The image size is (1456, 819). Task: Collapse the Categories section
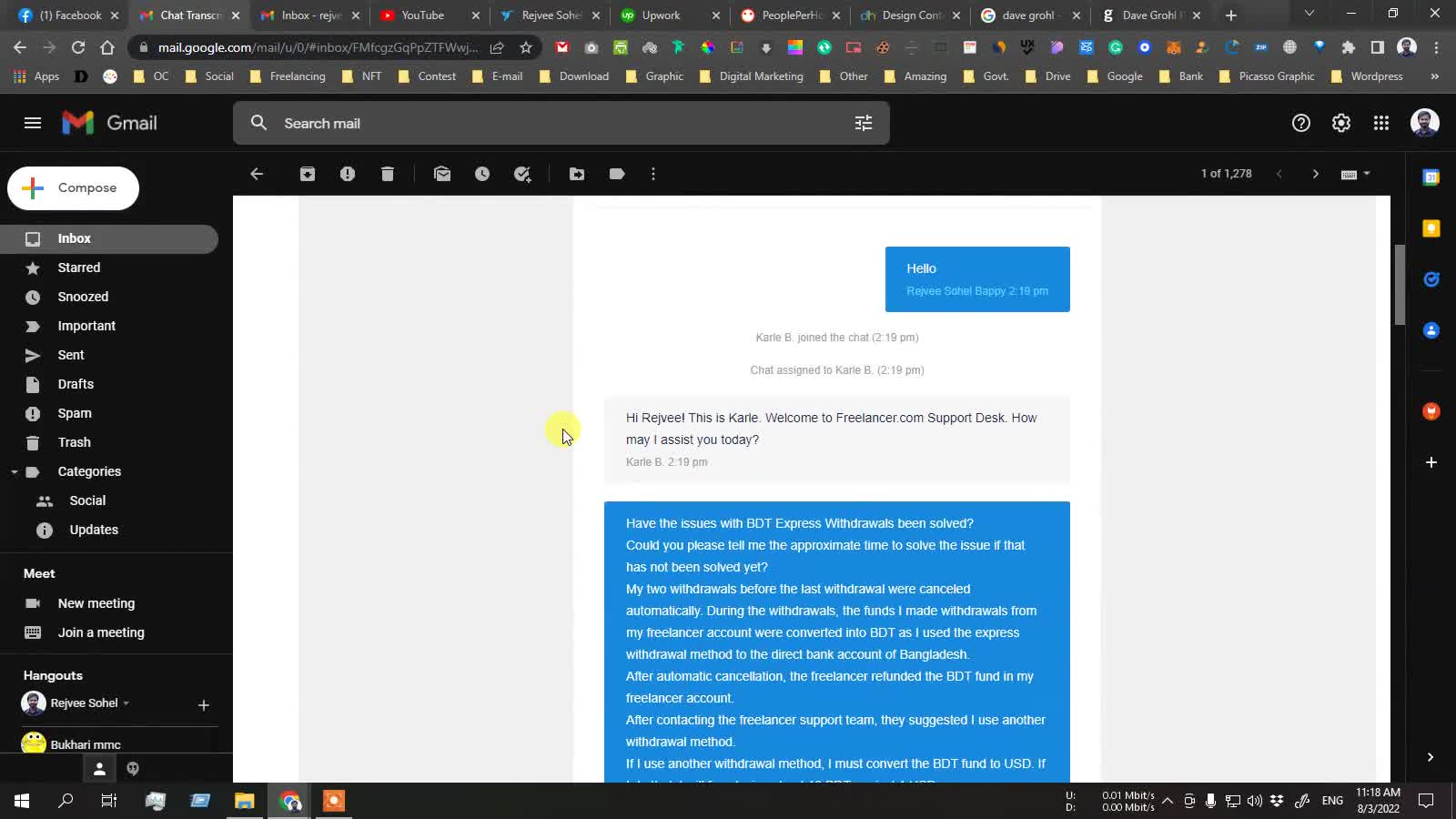tap(15, 472)
